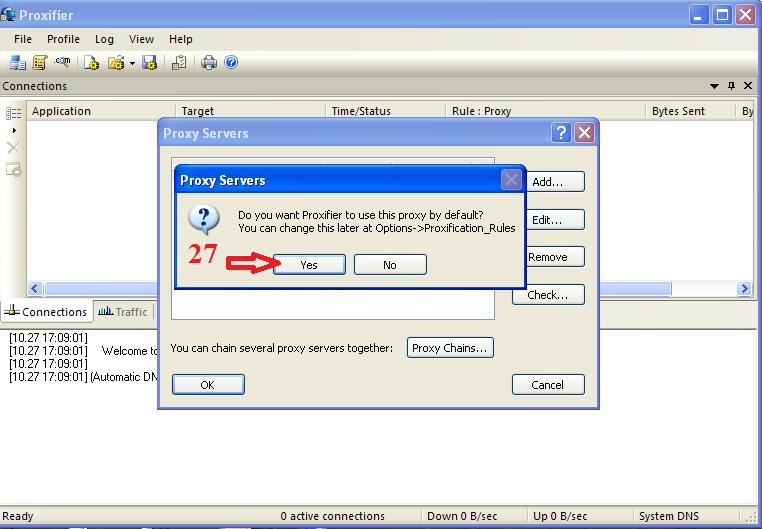Click the Open Profile folder icon
Viewport: 762px width, 529px height.
(x=117, y=63)
